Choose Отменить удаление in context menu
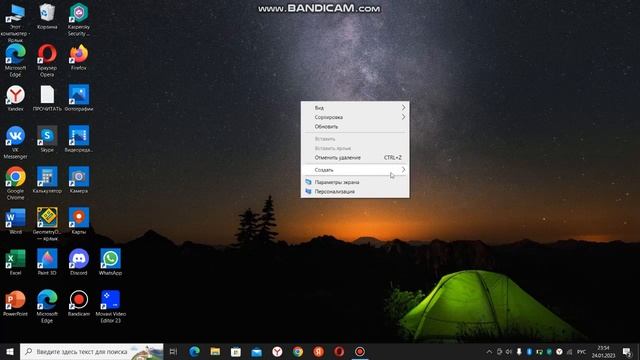The height and width of the screenshot is (360, 640). tap(355, 158)
